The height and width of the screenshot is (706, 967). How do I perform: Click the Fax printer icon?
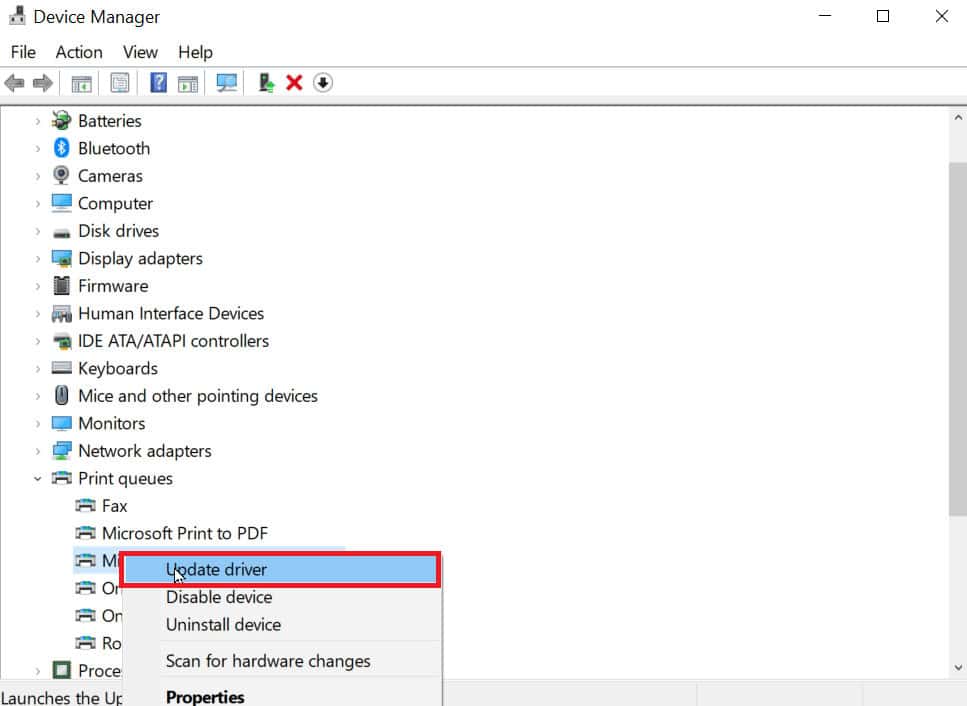pyautogui.click(x=85, y=506)
